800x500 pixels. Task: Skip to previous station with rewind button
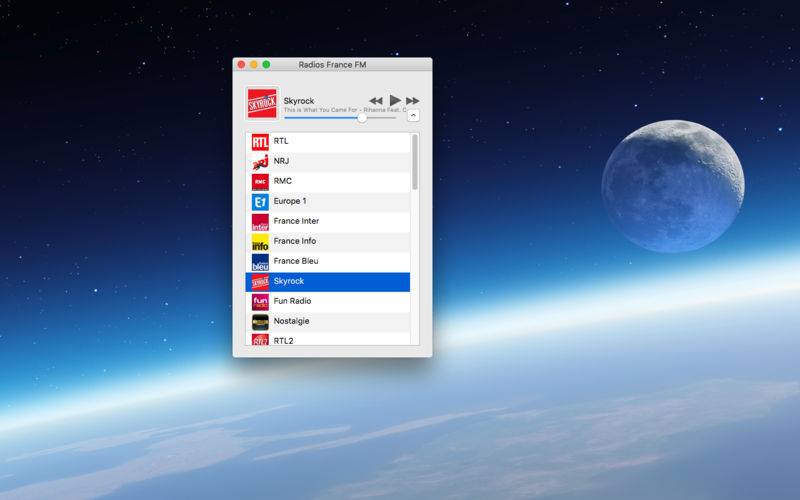click(x=376, y=101)
